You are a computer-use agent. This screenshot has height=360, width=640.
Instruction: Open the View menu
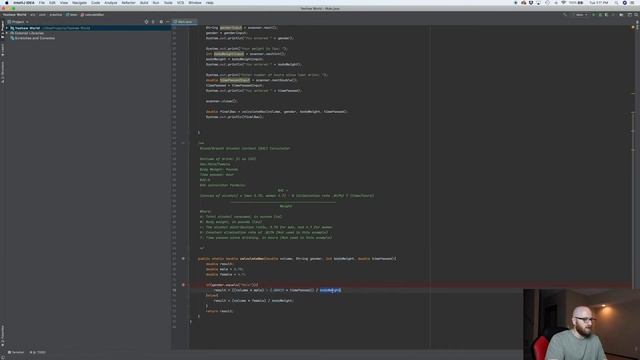[64, 2]
